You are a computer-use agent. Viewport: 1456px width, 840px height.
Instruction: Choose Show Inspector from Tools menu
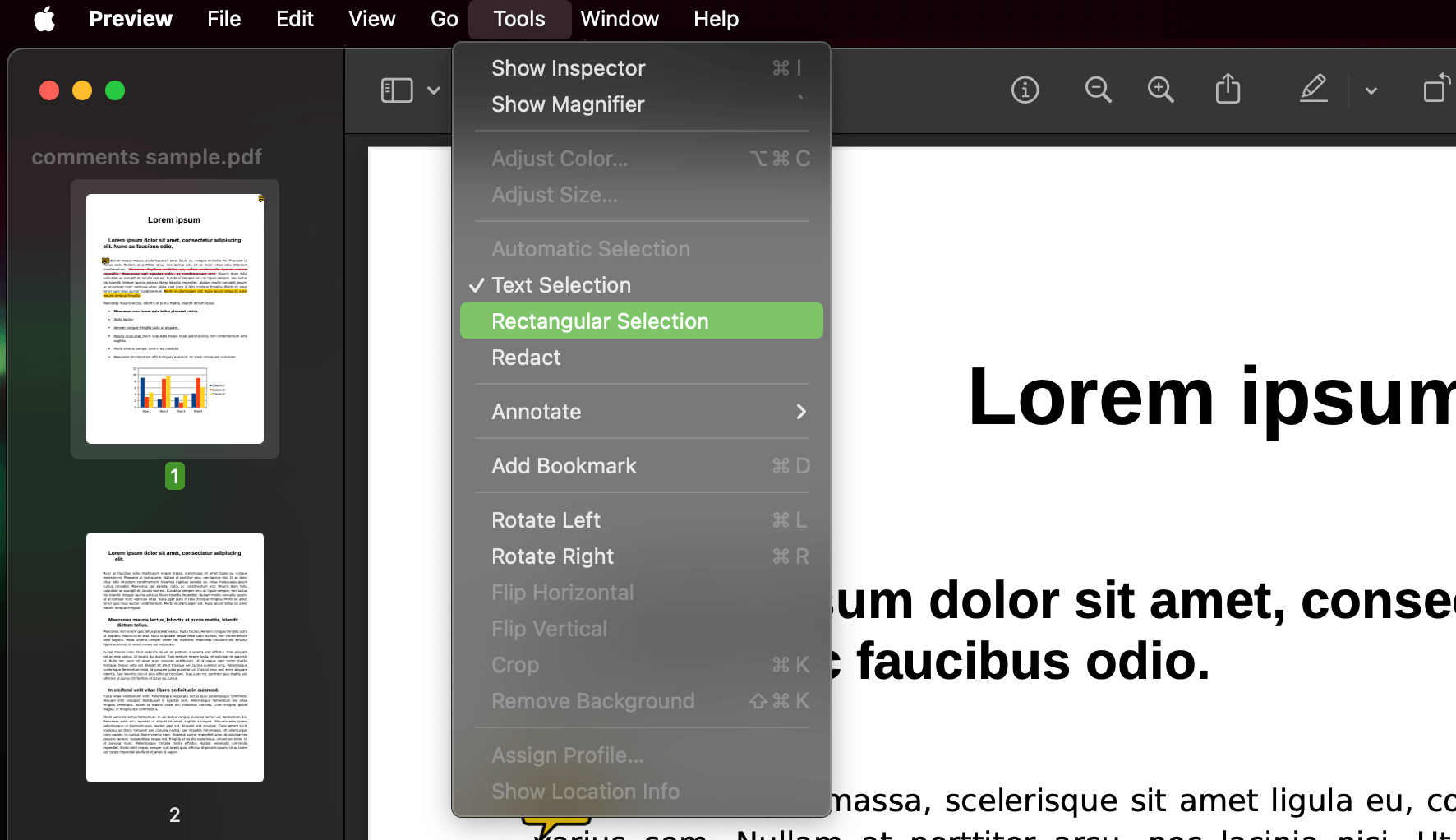tap(642, 68)
